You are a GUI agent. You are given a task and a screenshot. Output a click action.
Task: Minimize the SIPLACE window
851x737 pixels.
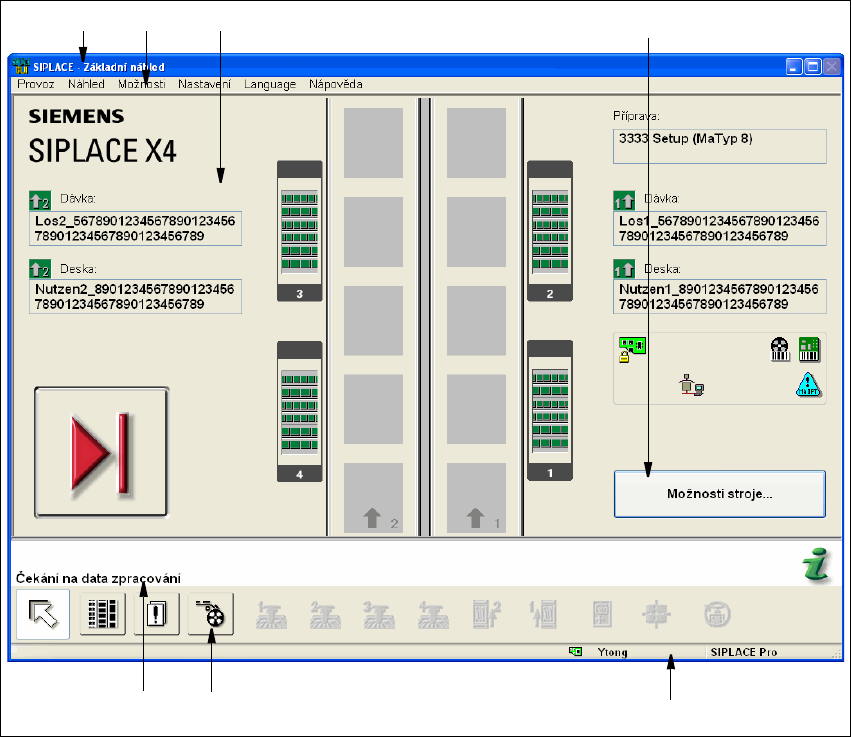[x=794, y=67]
